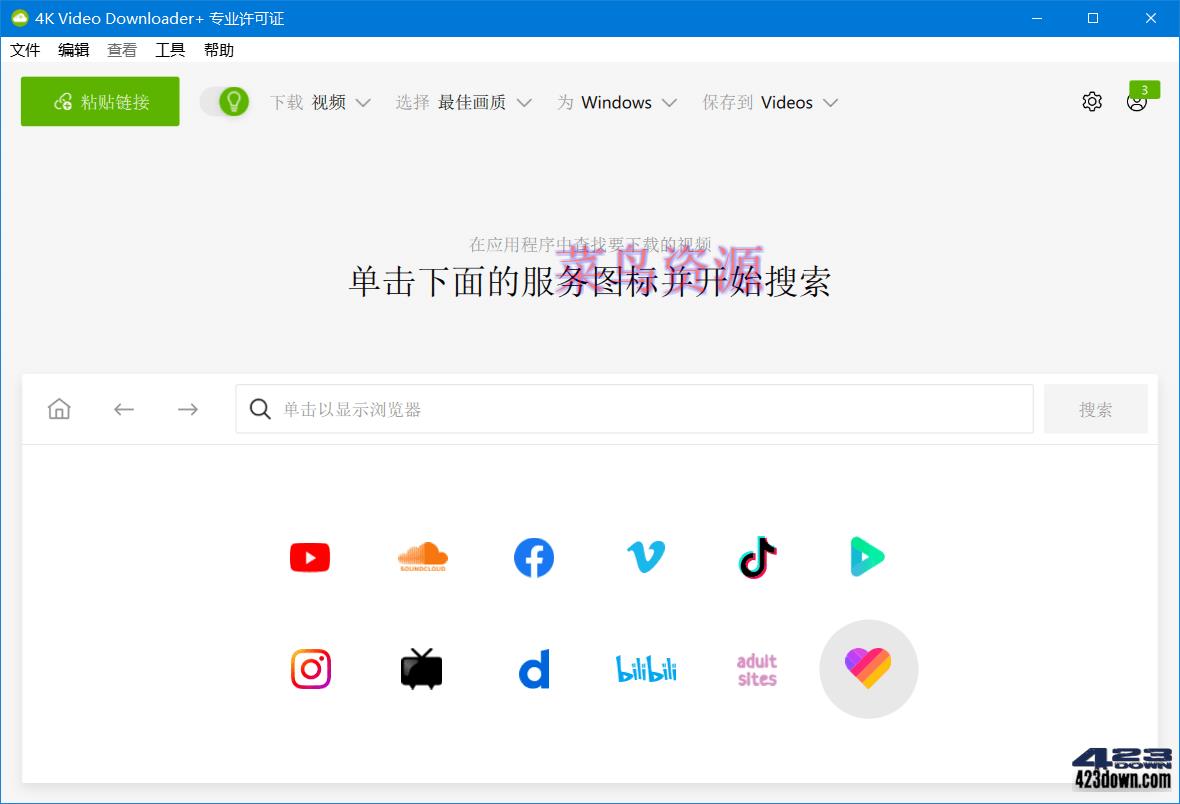The width and height of the screenshot is (1180, 804).
Task: Open the bilibili service
Action: (645, 669)
